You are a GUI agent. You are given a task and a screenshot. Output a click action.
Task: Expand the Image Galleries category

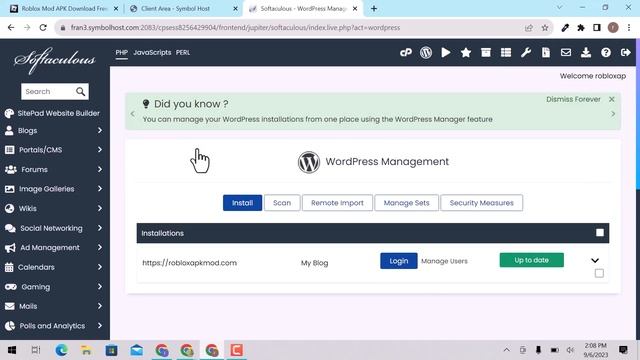53,189
